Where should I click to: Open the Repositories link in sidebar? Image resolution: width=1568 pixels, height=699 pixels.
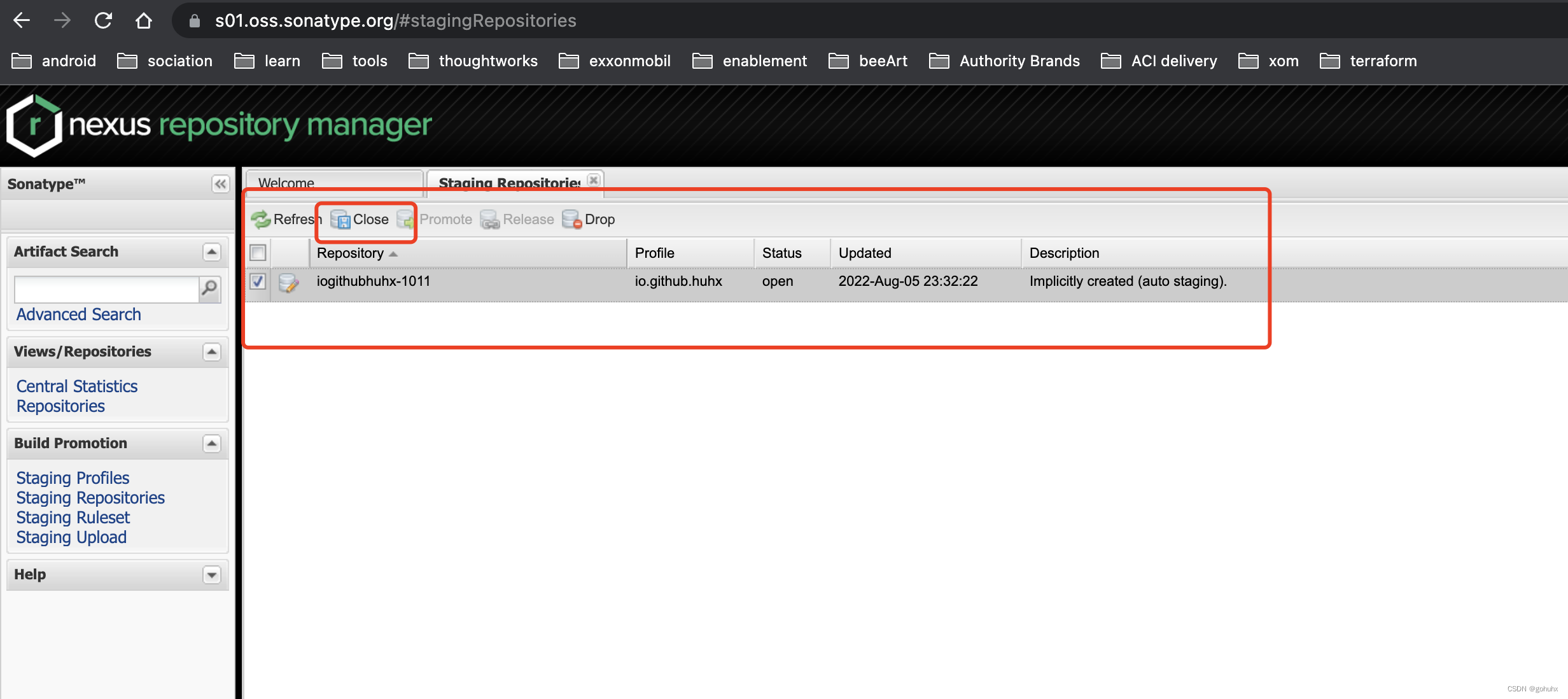coord(60,406)
